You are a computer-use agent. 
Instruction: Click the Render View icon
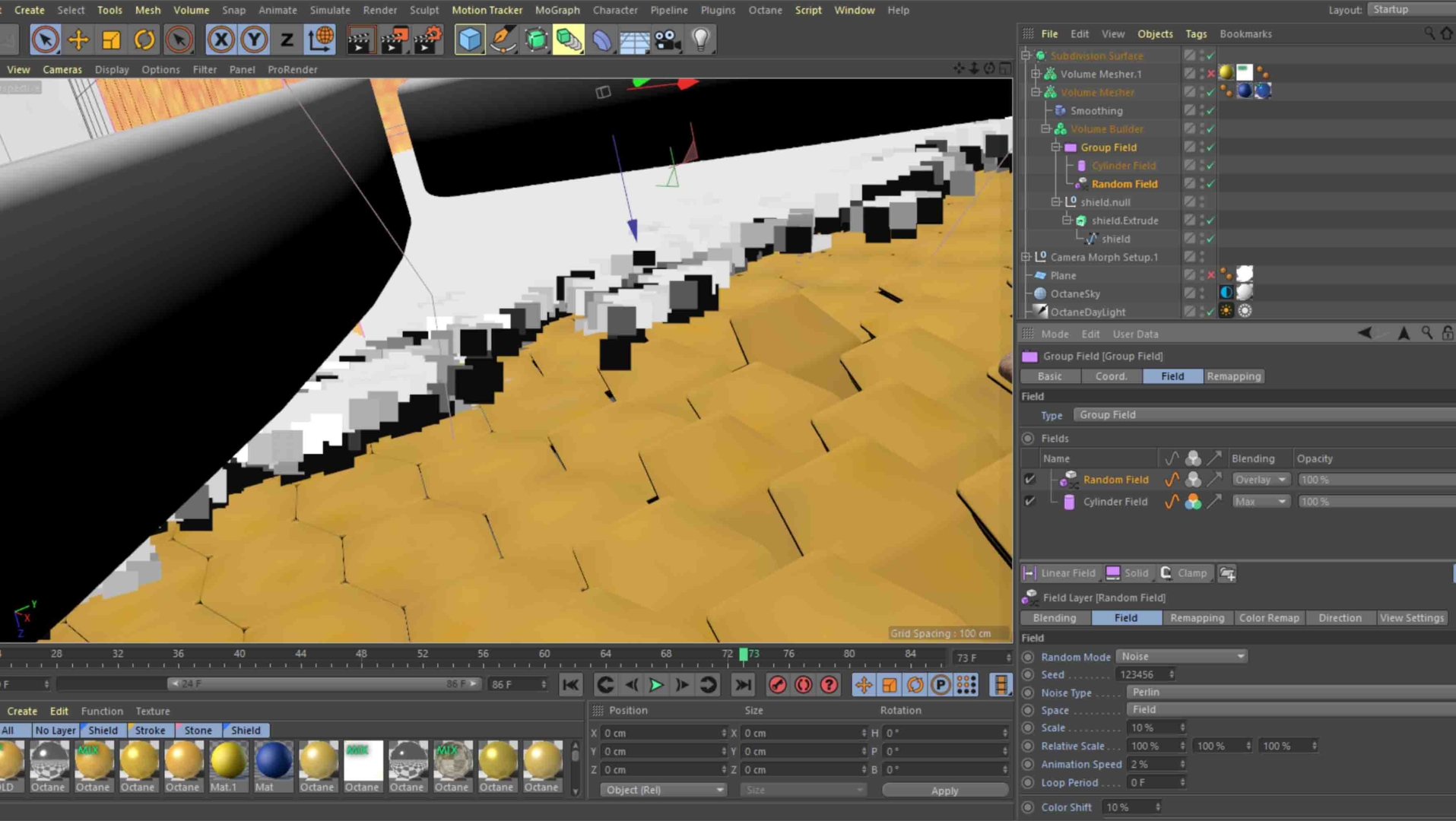pyautogui.click(x=360, y=40)
